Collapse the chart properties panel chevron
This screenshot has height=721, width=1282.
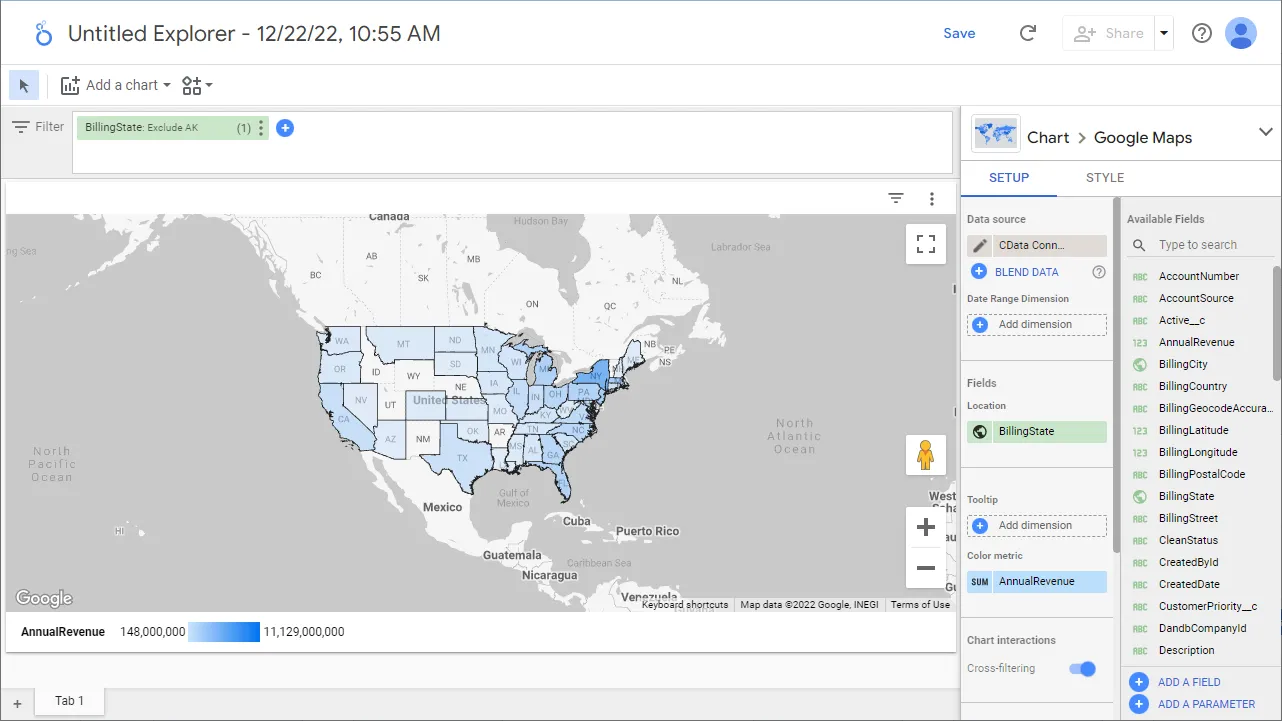(1266, 131)
